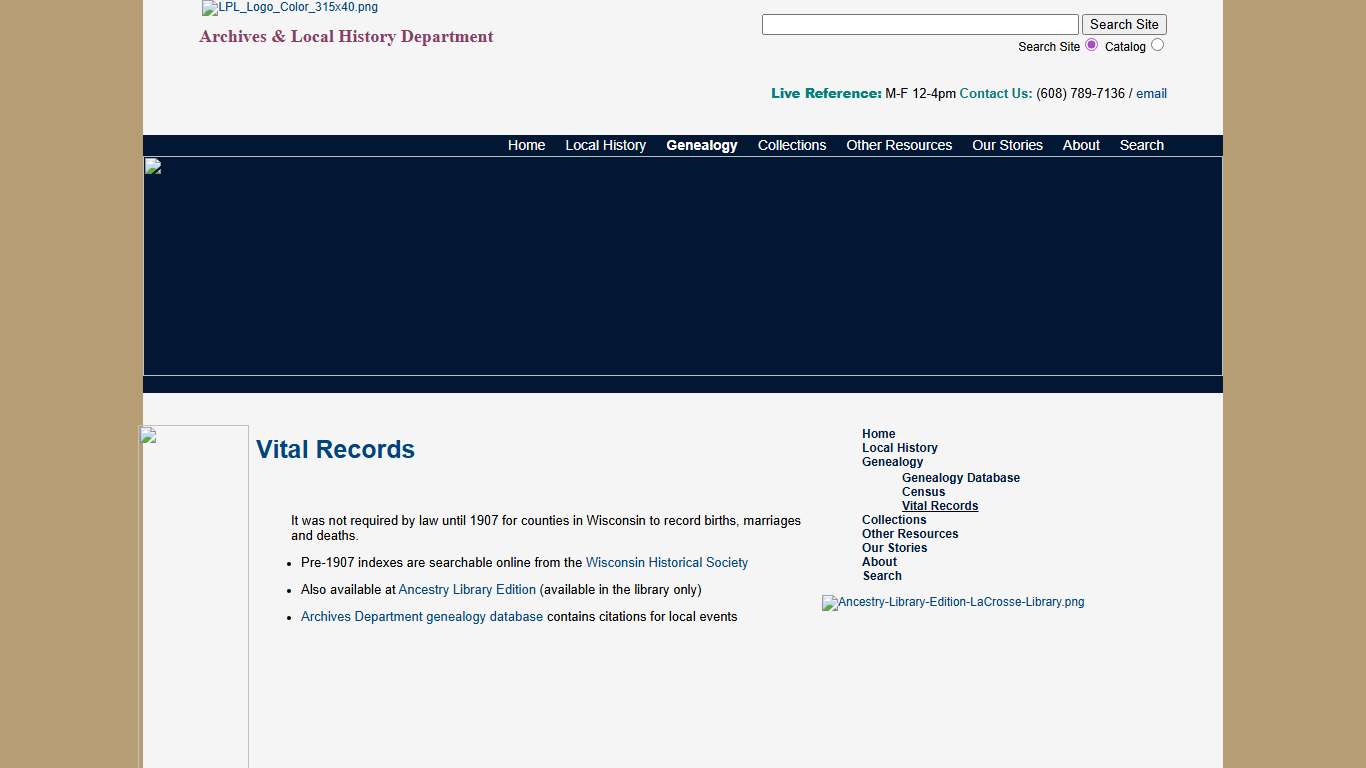Click the LPL_Logo_Color broken image placeholder
The height and width of the screenshot is (768, 1366).
289,8
